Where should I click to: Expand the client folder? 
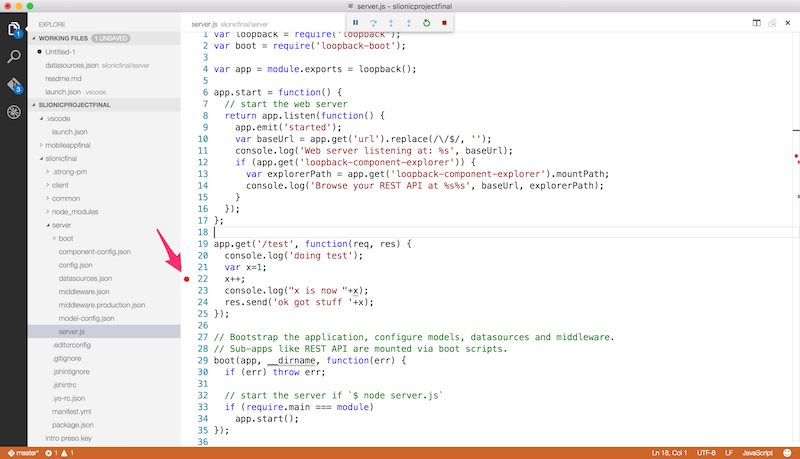tap(48, 185)
